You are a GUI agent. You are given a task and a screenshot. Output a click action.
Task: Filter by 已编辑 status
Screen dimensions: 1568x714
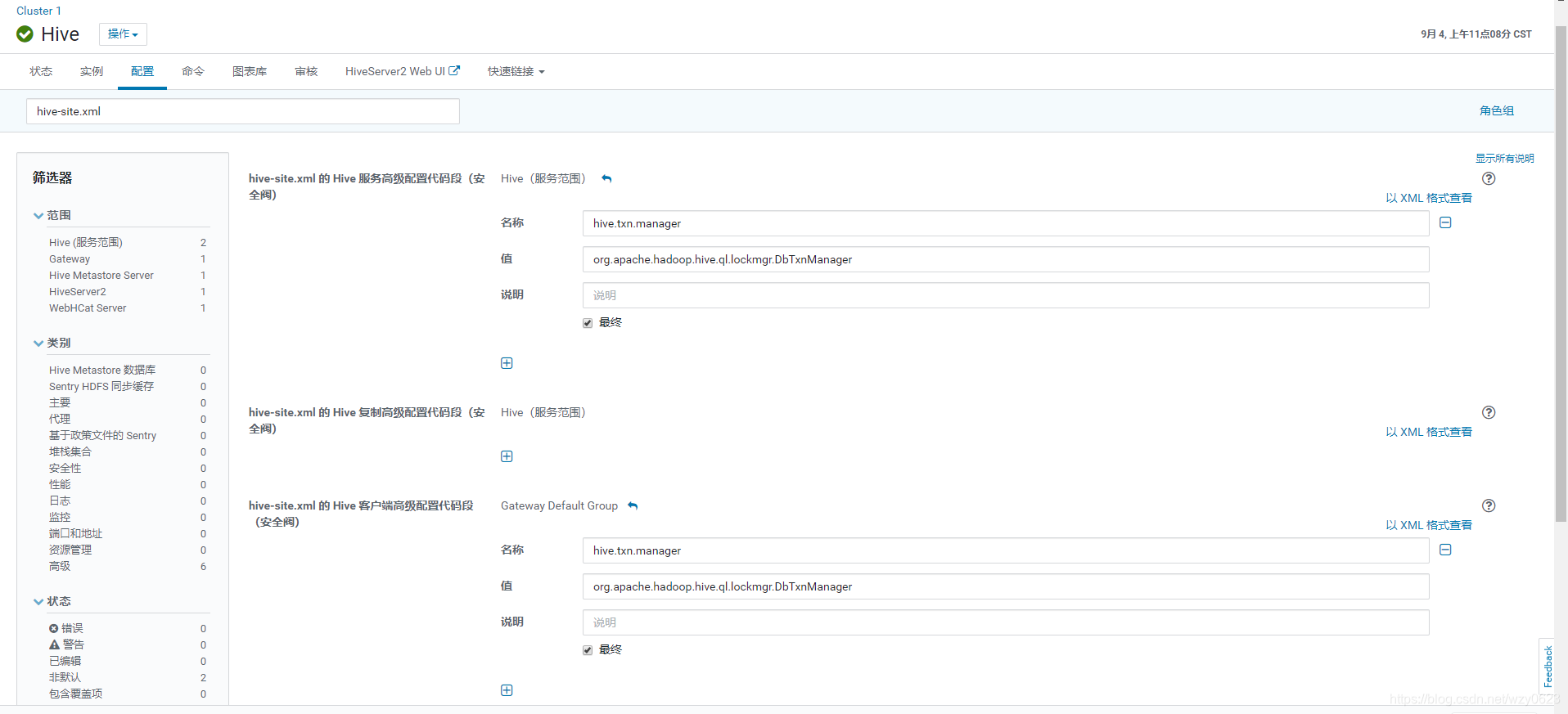(65, 661)
